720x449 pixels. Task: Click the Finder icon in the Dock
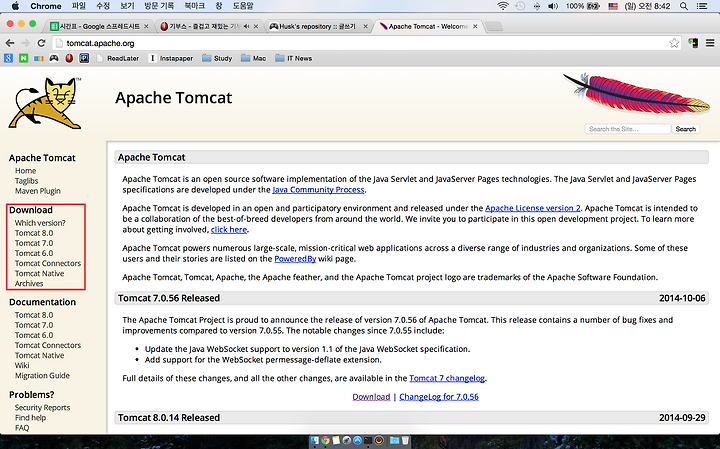315,441
